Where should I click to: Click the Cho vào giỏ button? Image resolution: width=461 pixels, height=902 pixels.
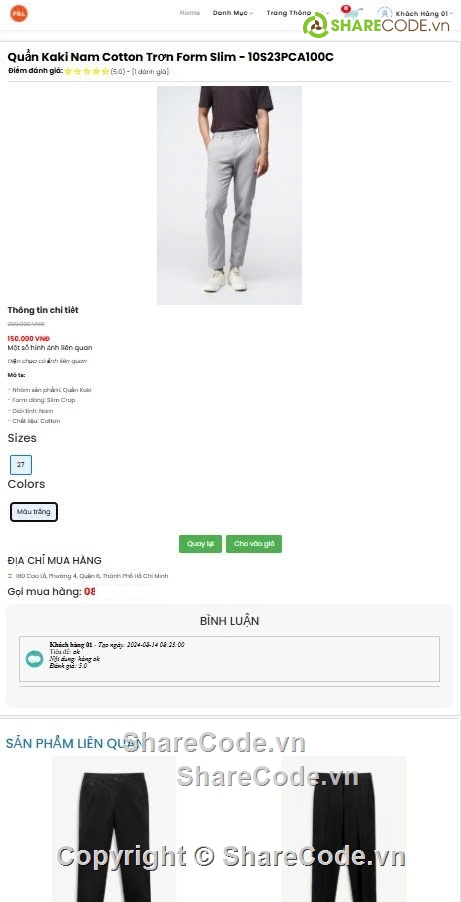254,544
